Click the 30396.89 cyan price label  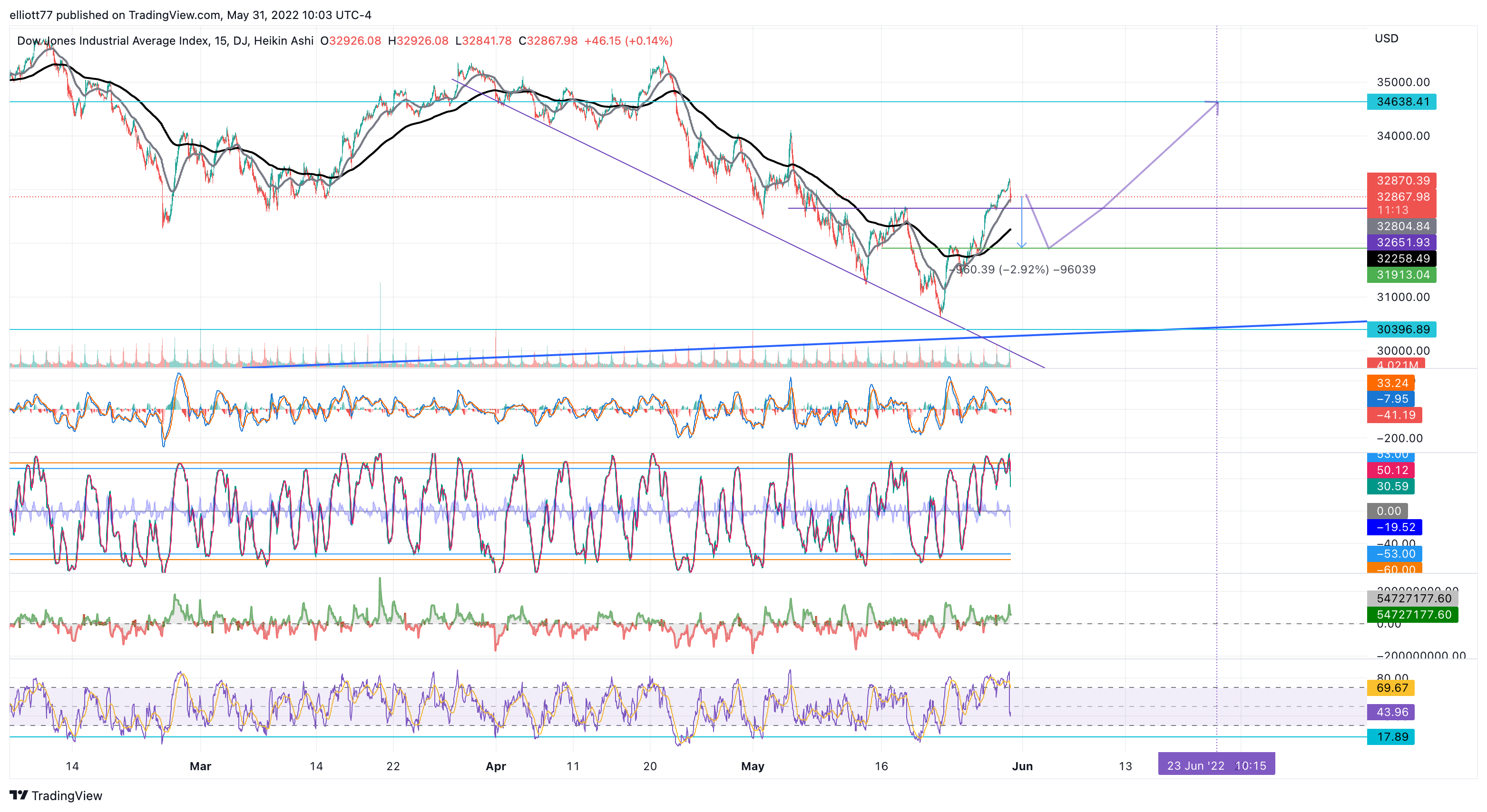point(1401,329)
